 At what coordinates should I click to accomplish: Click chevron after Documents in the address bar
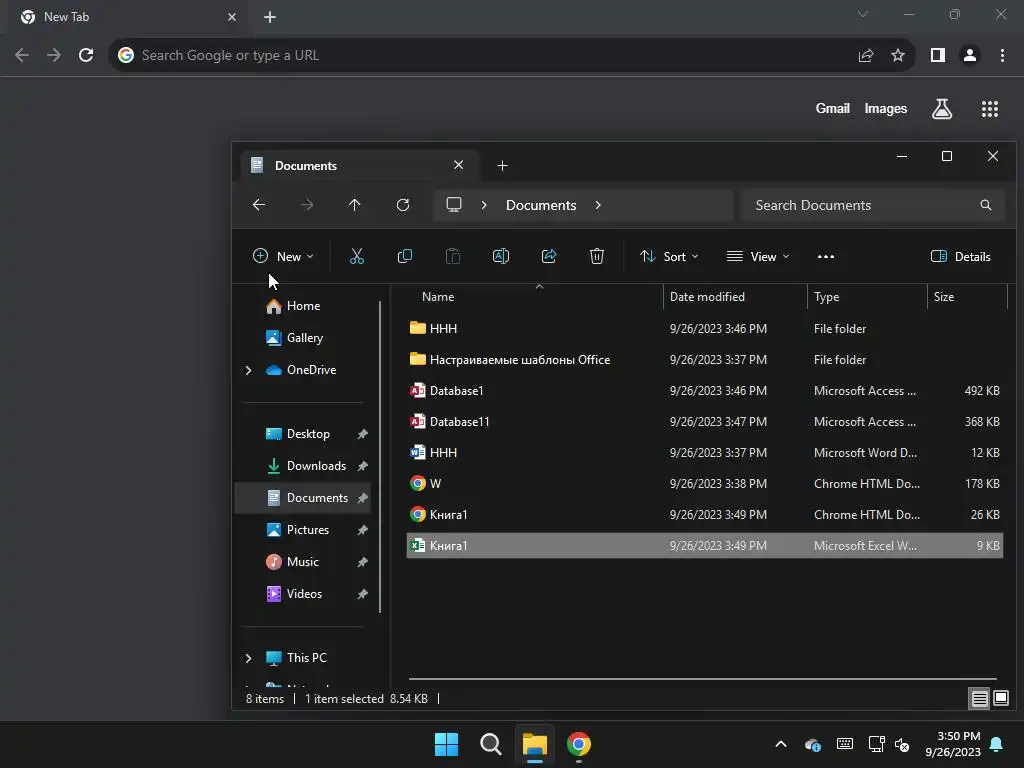tap(598, 205)
